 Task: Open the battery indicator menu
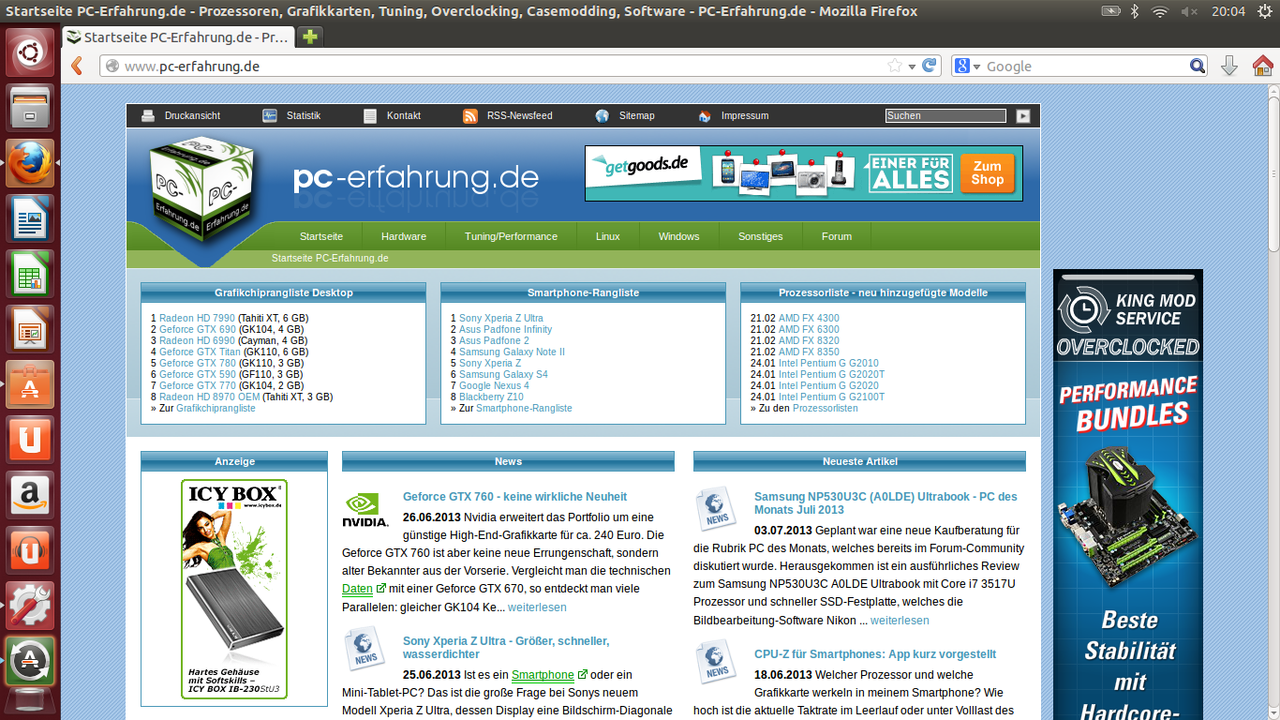(x=1110, y=12)
